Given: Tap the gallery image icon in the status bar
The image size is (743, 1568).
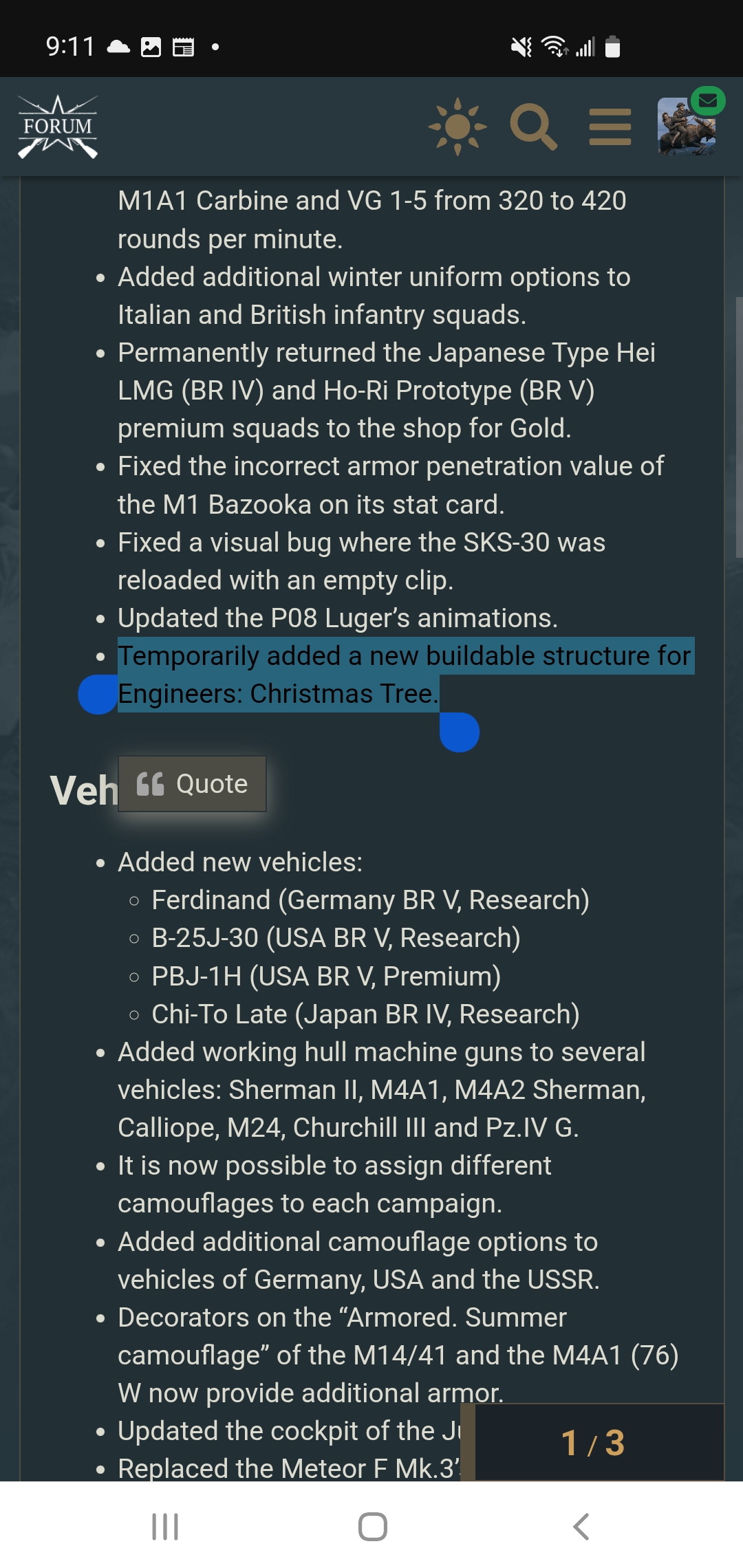Looking at the screenshot, I should pyautogui.click(x=151, y=47).
